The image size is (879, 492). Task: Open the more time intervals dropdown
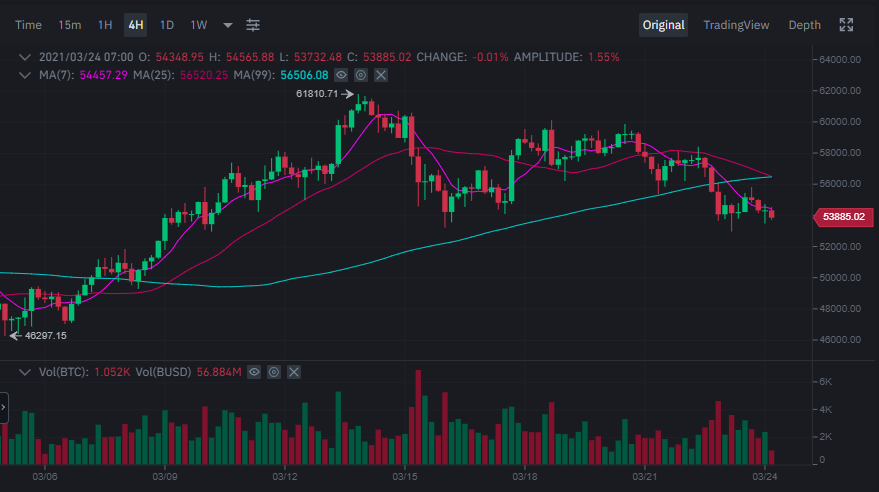click(228, 25)
